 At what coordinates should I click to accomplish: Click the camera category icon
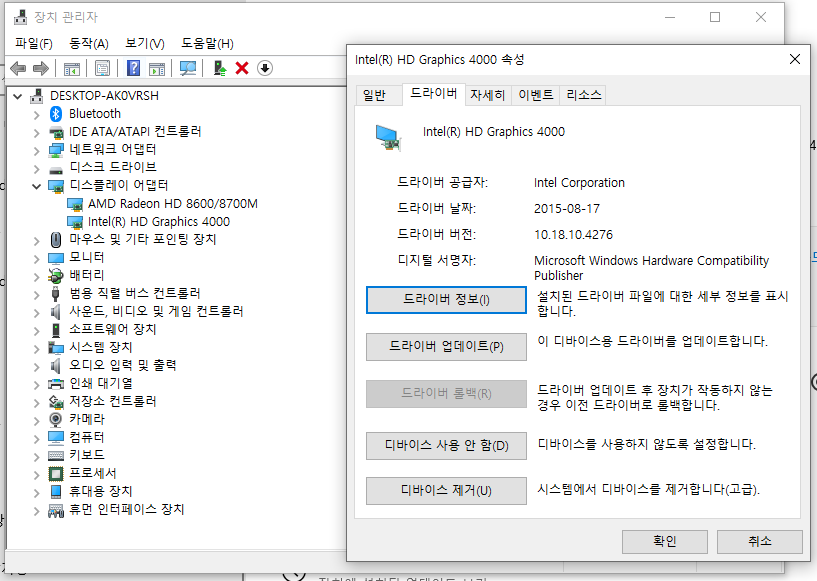(55, 419)
